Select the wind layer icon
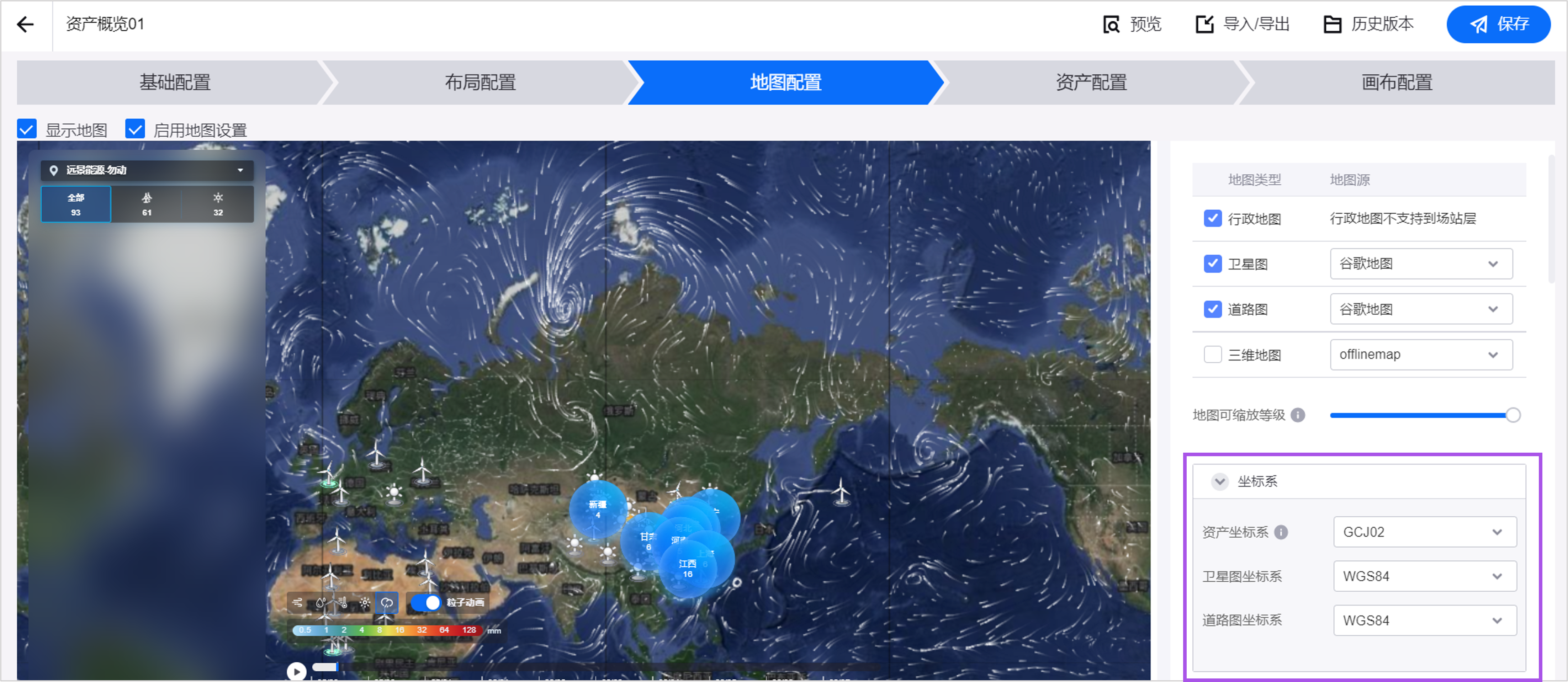 pyautogui.click(x=298, y=602)
